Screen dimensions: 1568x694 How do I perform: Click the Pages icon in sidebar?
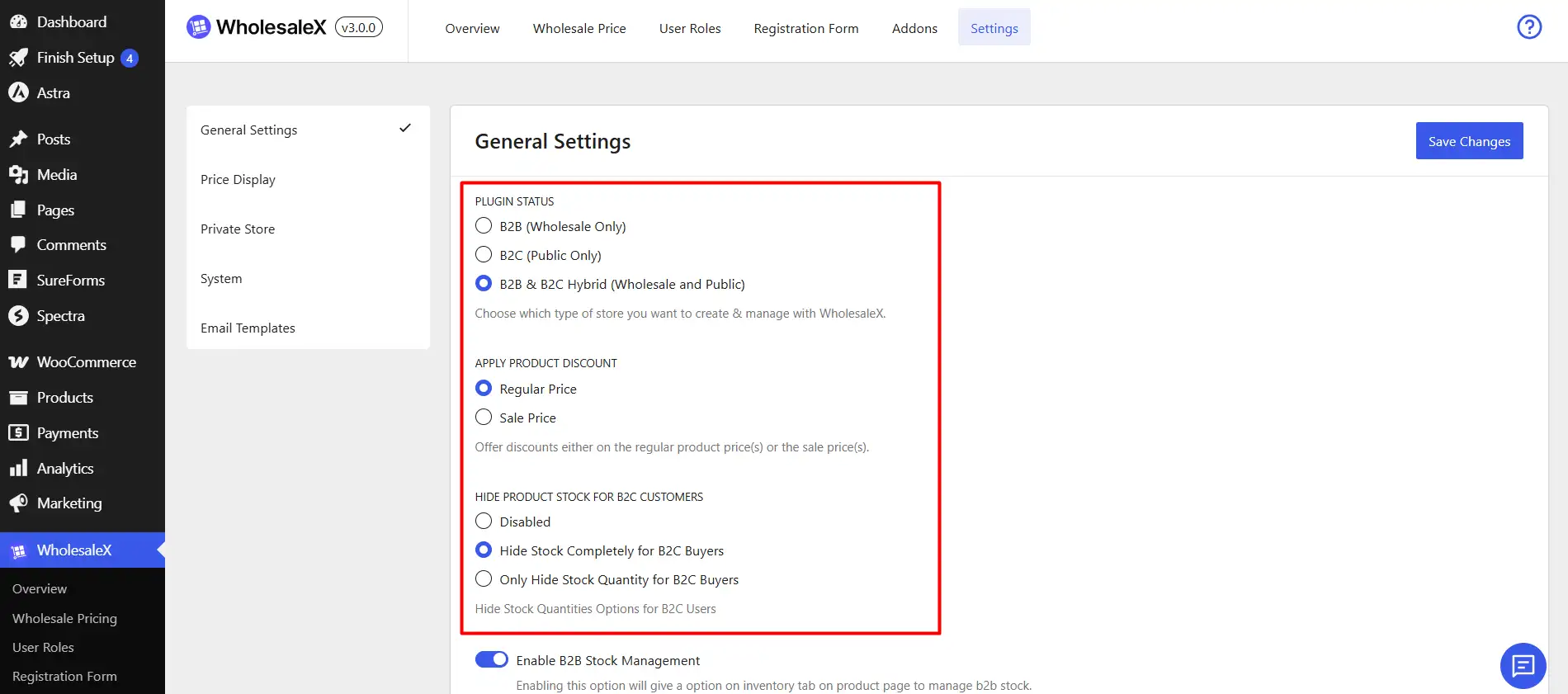pos(18,210)
